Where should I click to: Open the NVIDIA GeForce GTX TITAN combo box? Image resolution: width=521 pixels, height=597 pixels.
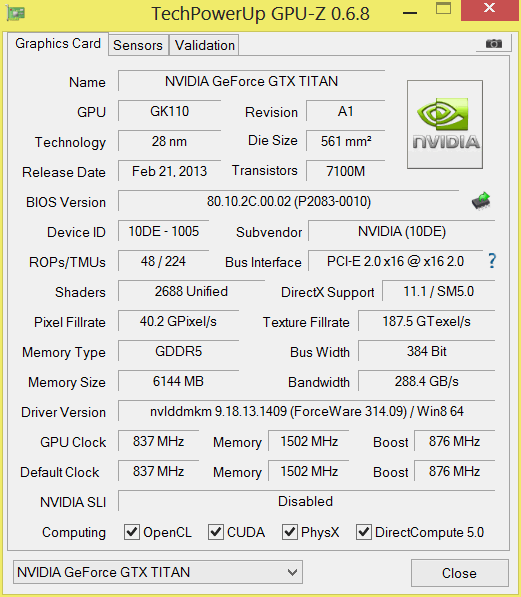(158, 572)
